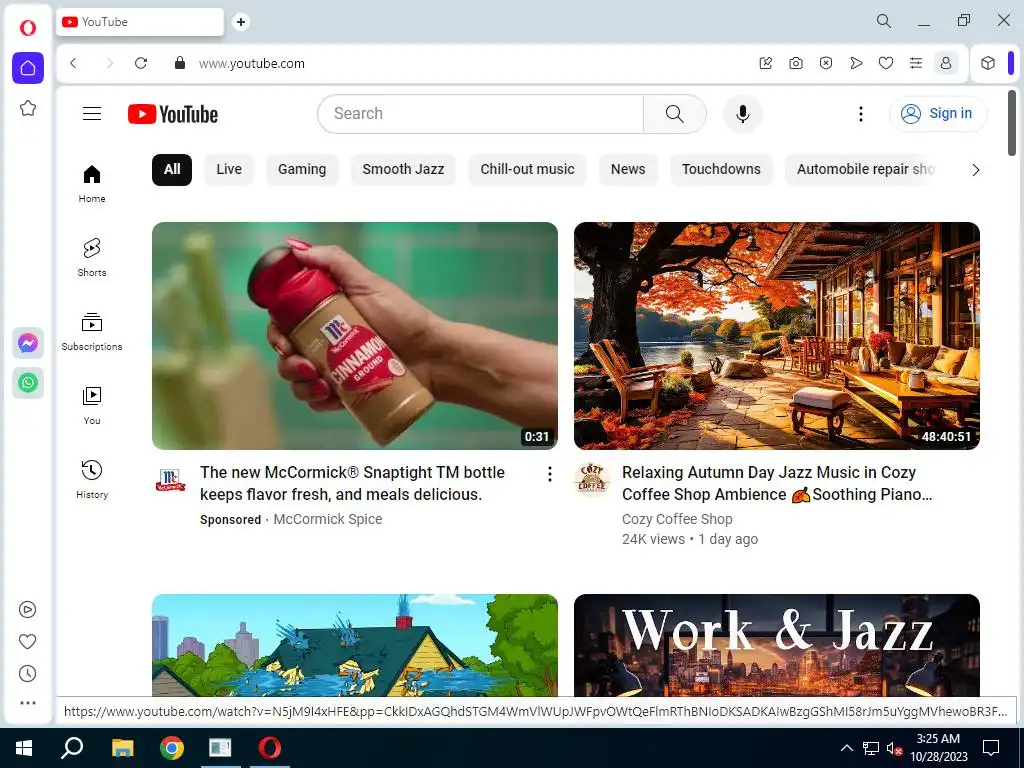Filter videos by Live chip

[x=229, y=170]
